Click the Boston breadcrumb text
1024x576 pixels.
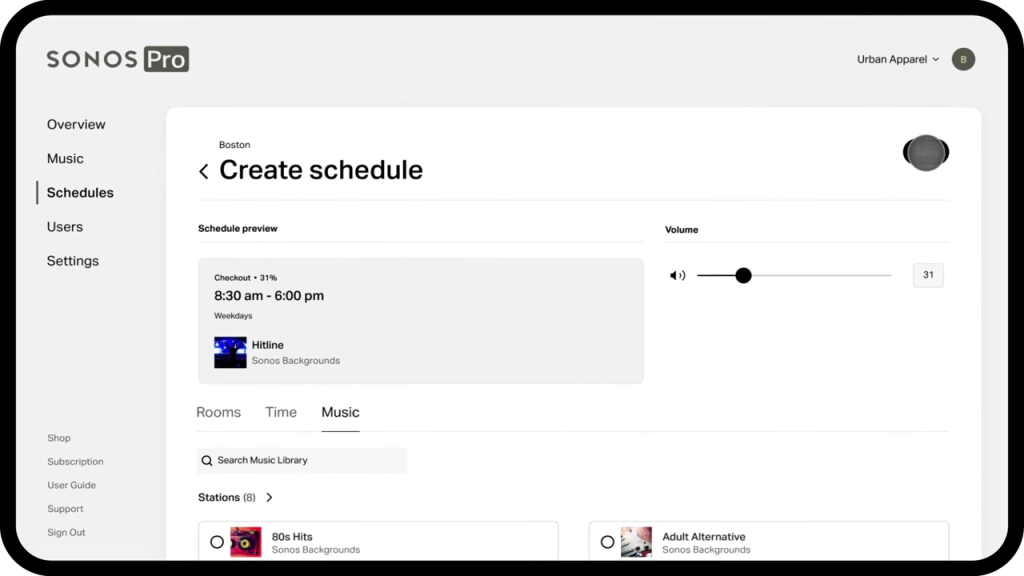click(234, 145)
